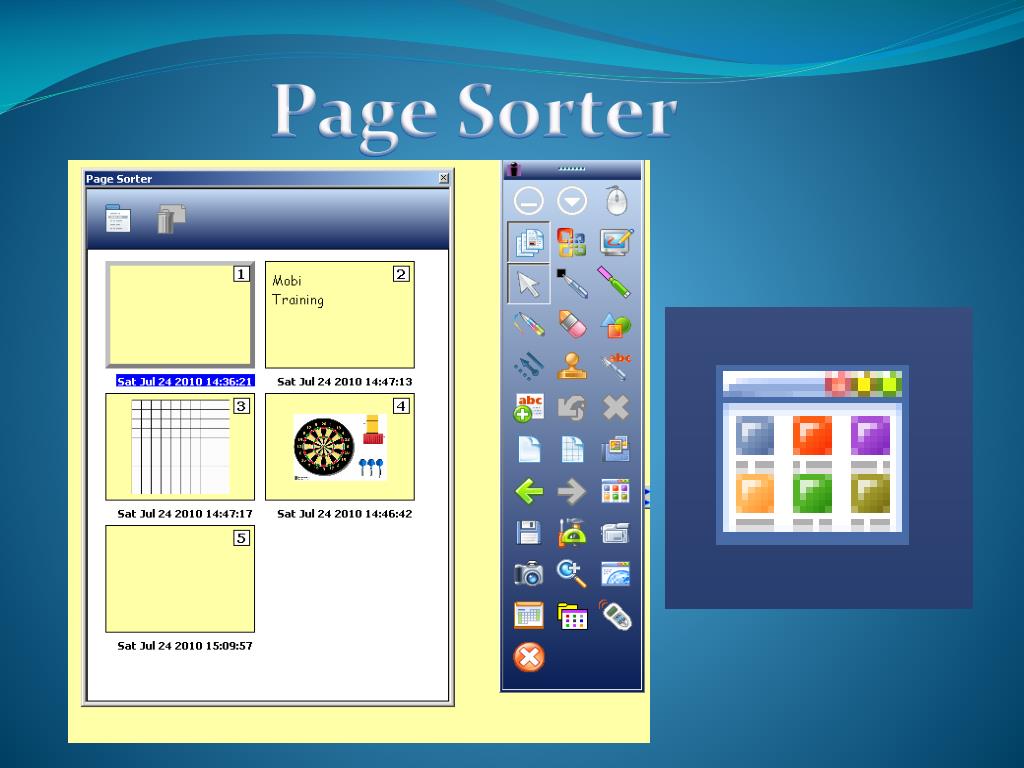Exit with the orange X circle
This screenshot has height=768, width=1024.
point(529,657)
